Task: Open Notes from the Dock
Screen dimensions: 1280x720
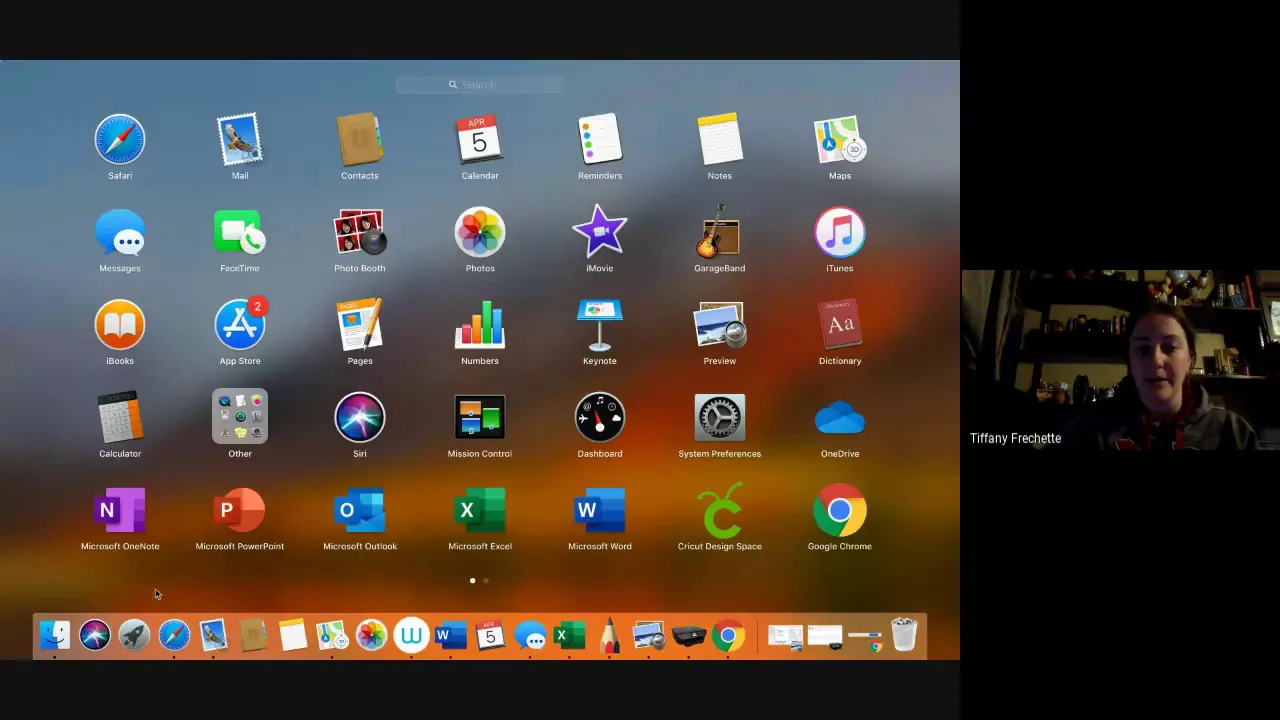Action: click(x=293, y=635)
